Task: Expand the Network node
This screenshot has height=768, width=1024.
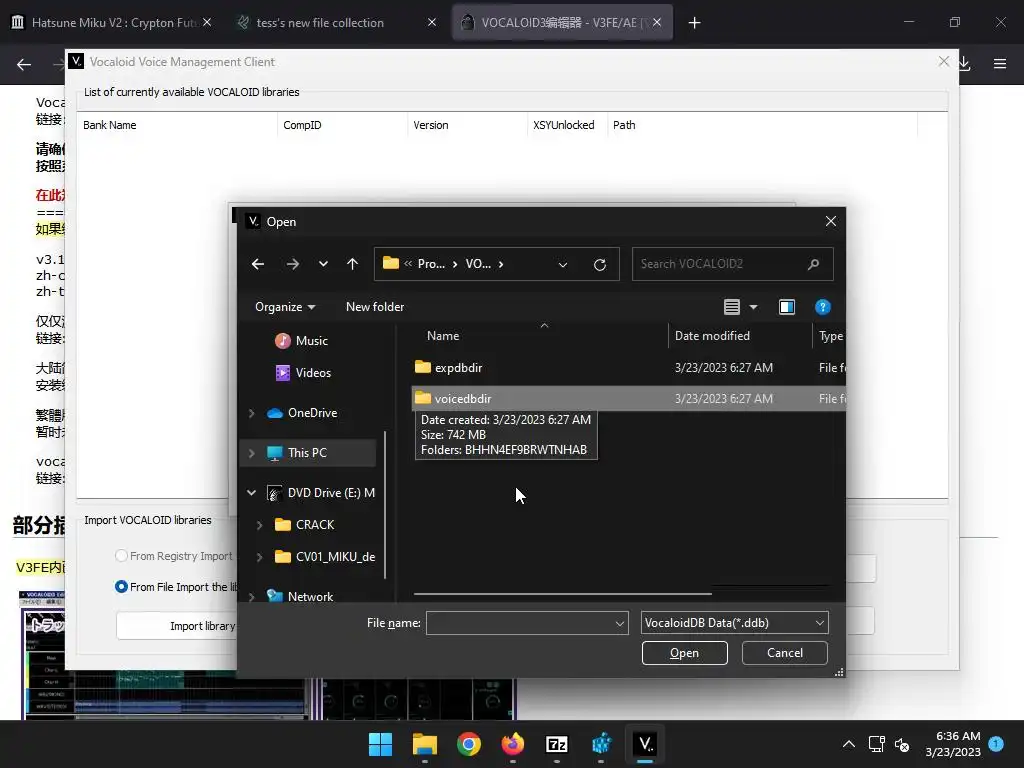Action: (252, 597)
